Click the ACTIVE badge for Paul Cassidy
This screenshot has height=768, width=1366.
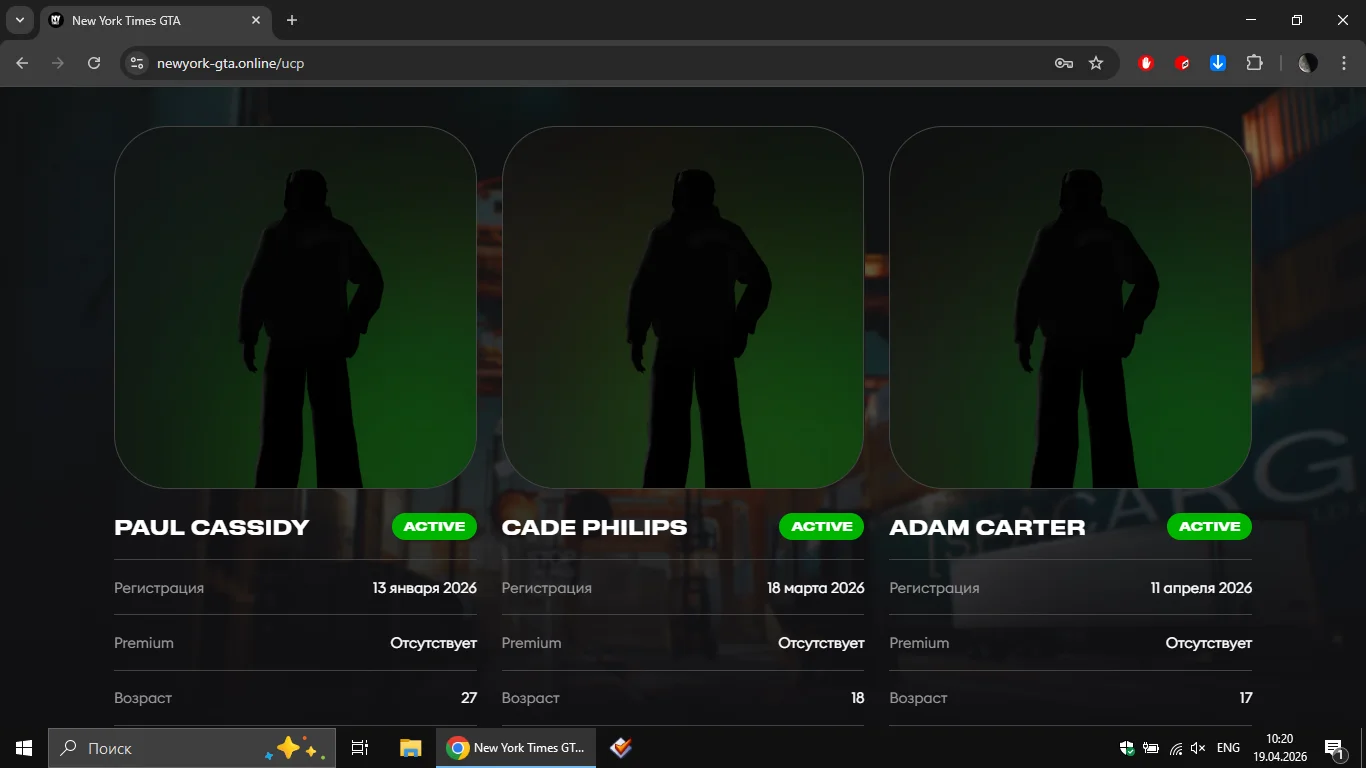pyautogui.click(x=434, y=527)
